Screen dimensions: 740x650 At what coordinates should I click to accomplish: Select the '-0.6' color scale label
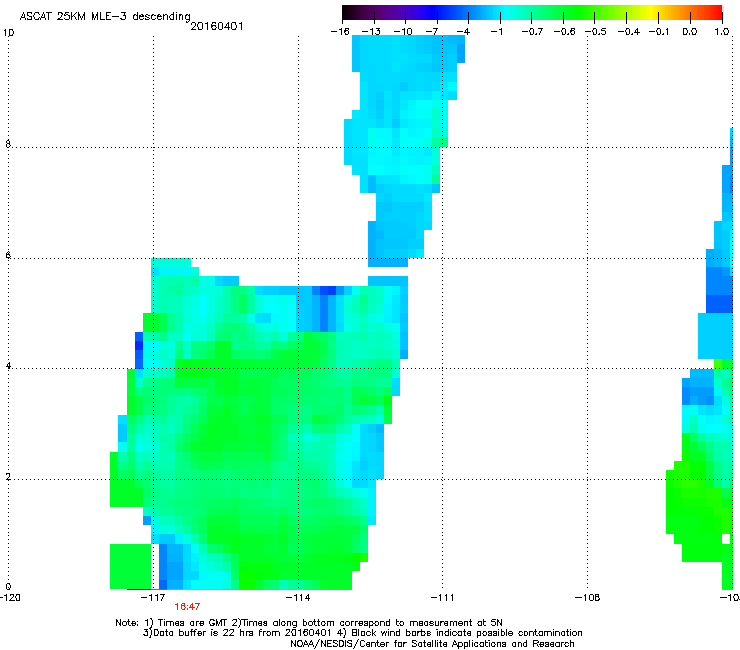click(x=564, y=32)
